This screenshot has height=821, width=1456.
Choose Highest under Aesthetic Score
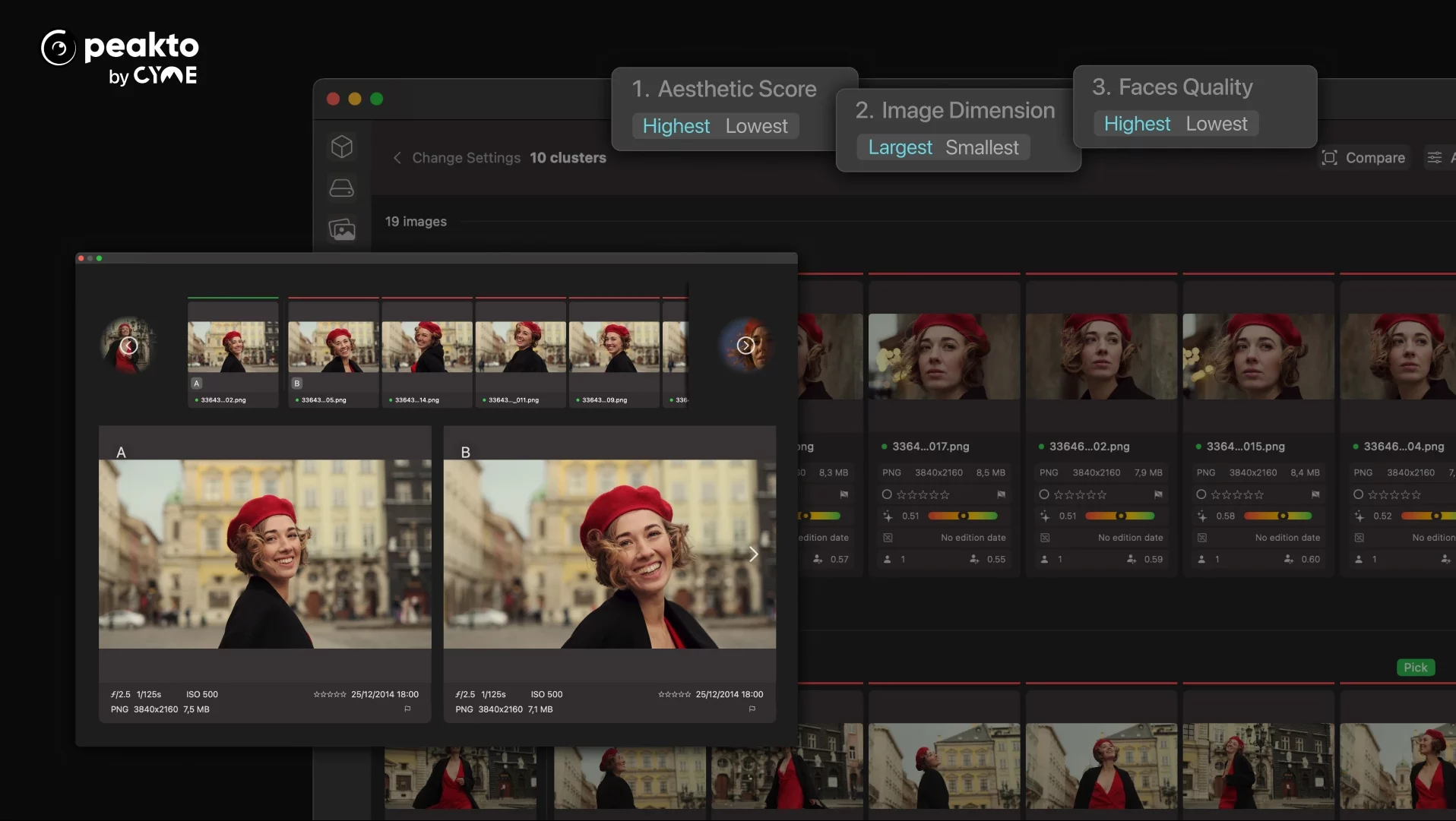[x=676, y=126]
